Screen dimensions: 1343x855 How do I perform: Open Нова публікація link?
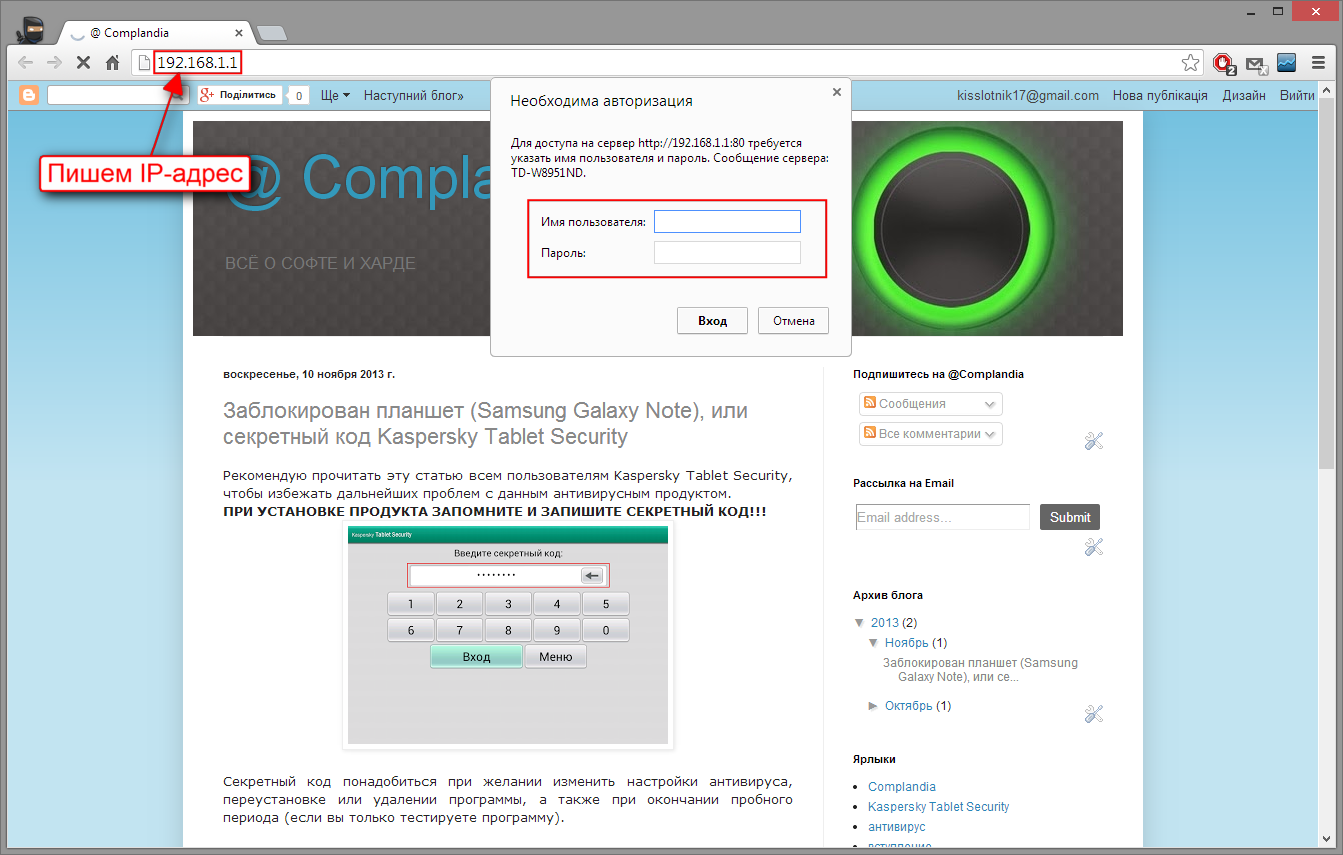point(1160,96)
